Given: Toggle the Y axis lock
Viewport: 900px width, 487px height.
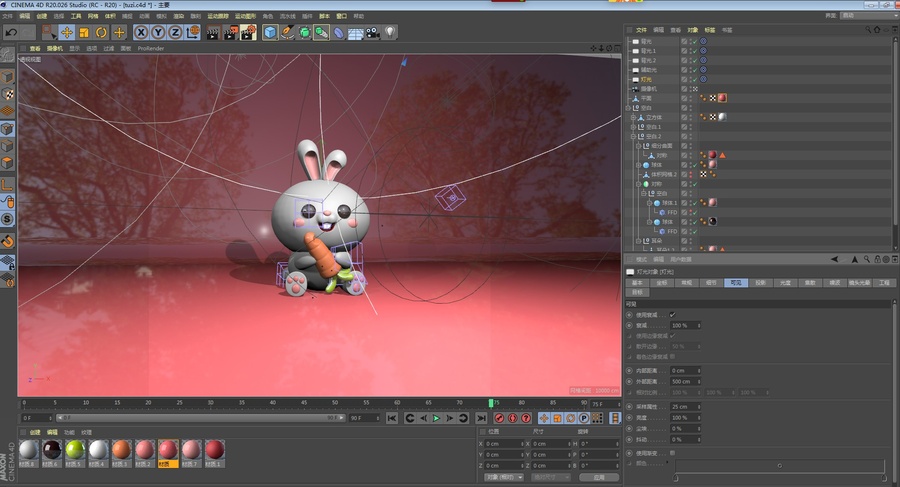Looking at the screenshot, I should click(x=158, y=33).
